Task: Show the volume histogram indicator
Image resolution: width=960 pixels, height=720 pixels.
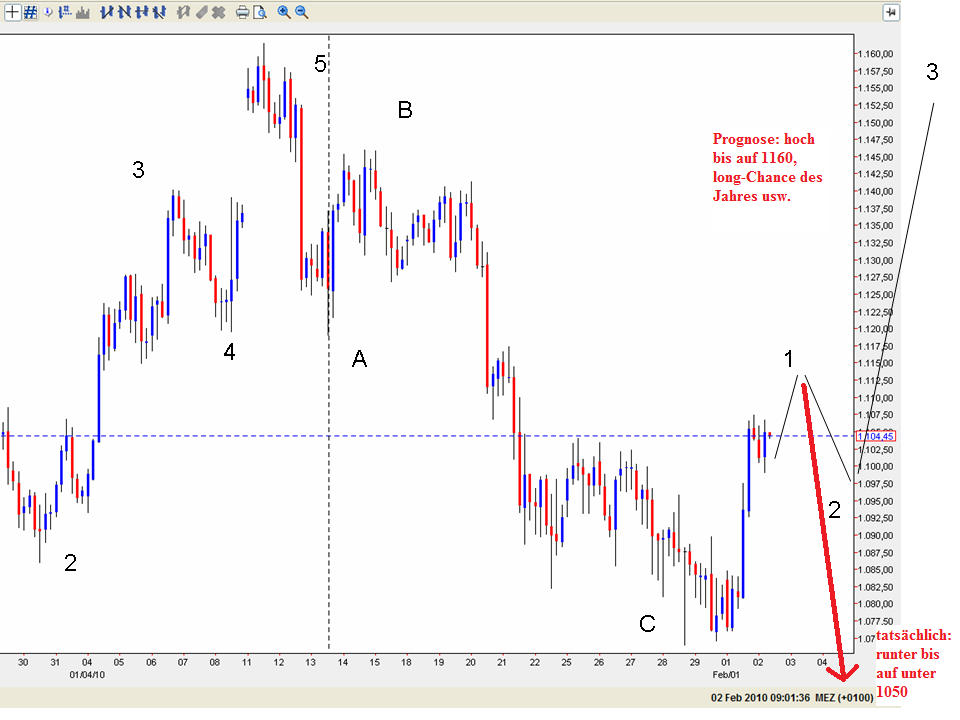Action: click(83, 13)
